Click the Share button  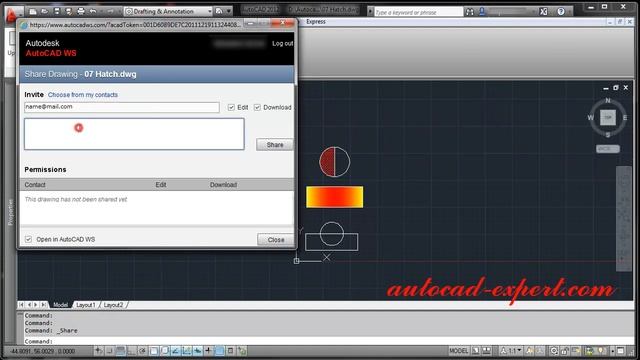[x=275, y=144]
